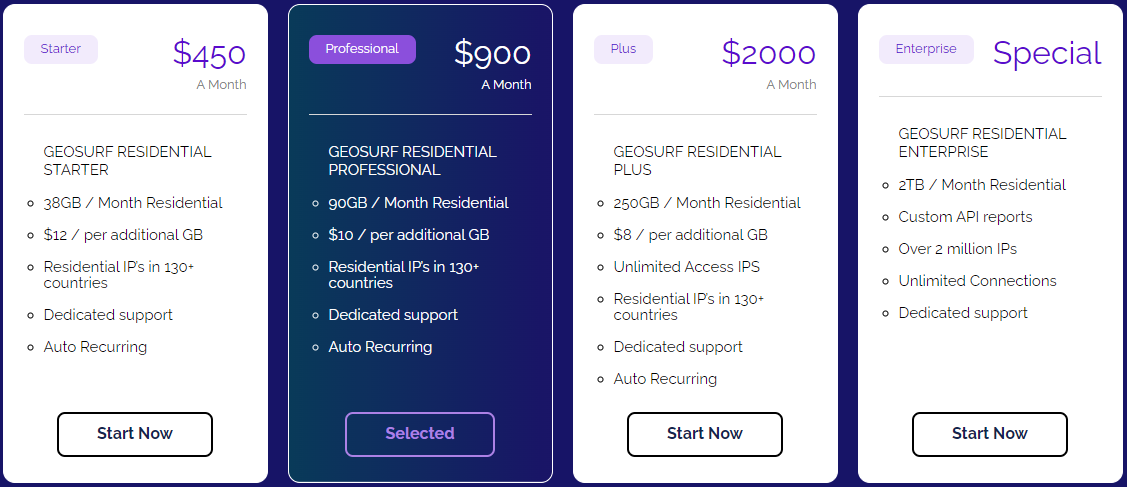Click the $2000 price in Plus
This screenshot has width=1127, height=487.
click(768, 54)
